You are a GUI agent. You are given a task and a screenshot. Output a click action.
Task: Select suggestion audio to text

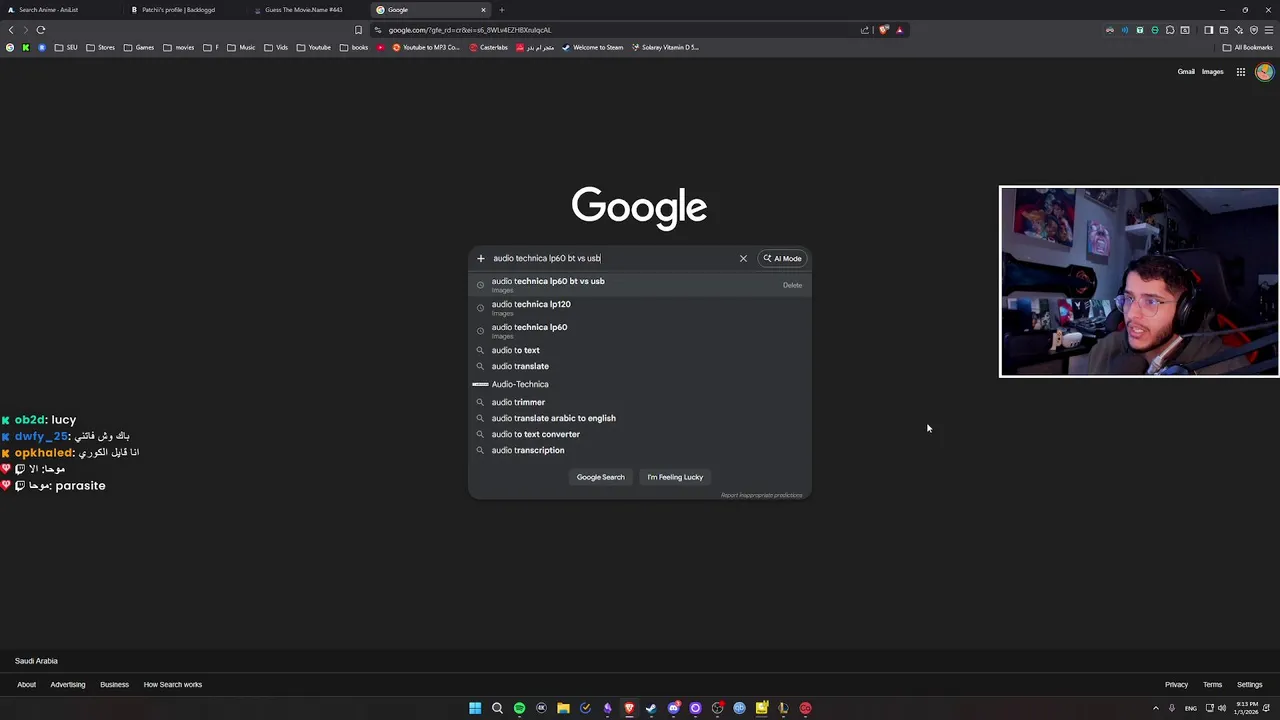(640, 350)
